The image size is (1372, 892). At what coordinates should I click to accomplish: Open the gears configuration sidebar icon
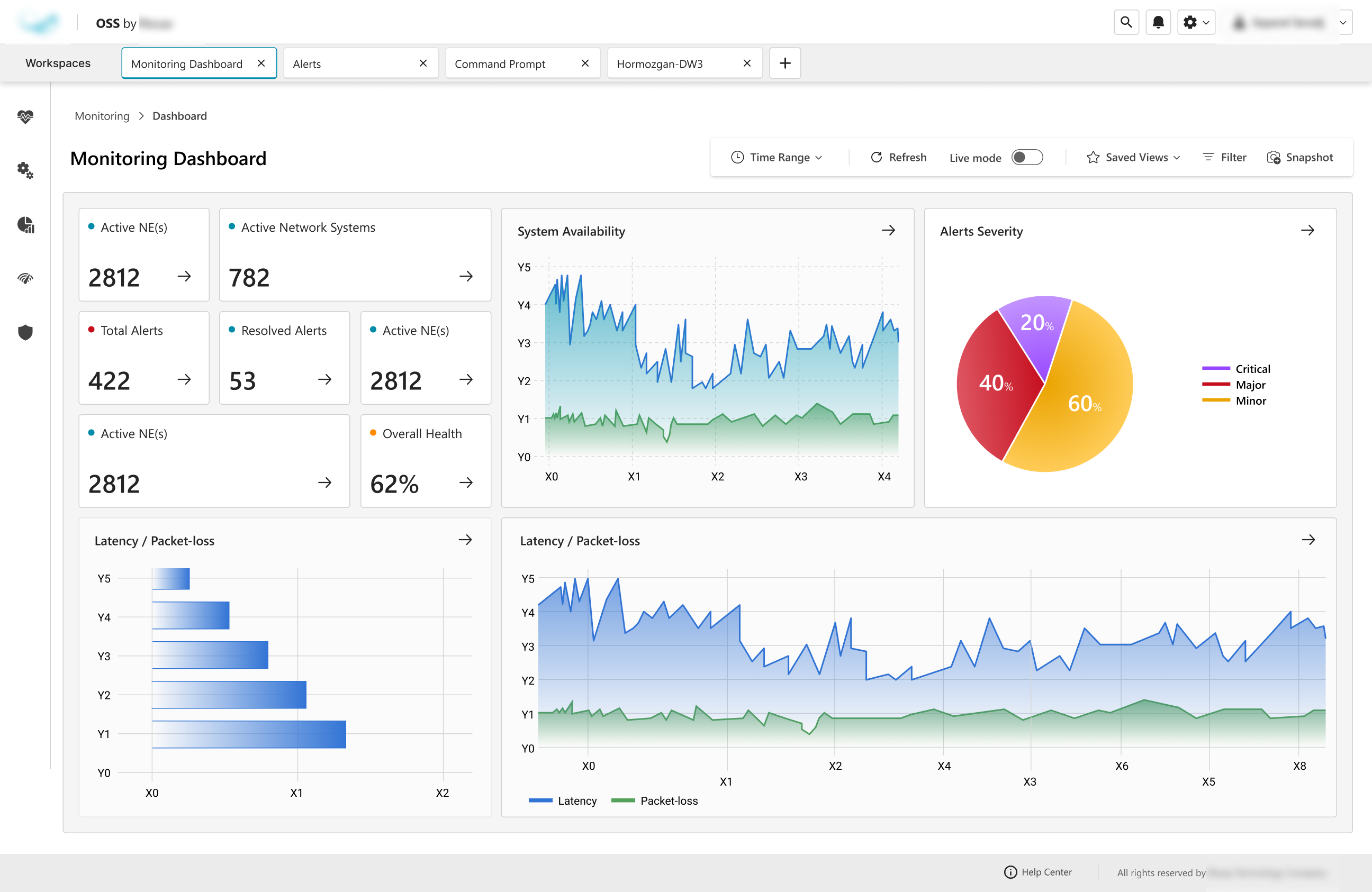click(x=25, y=170)
